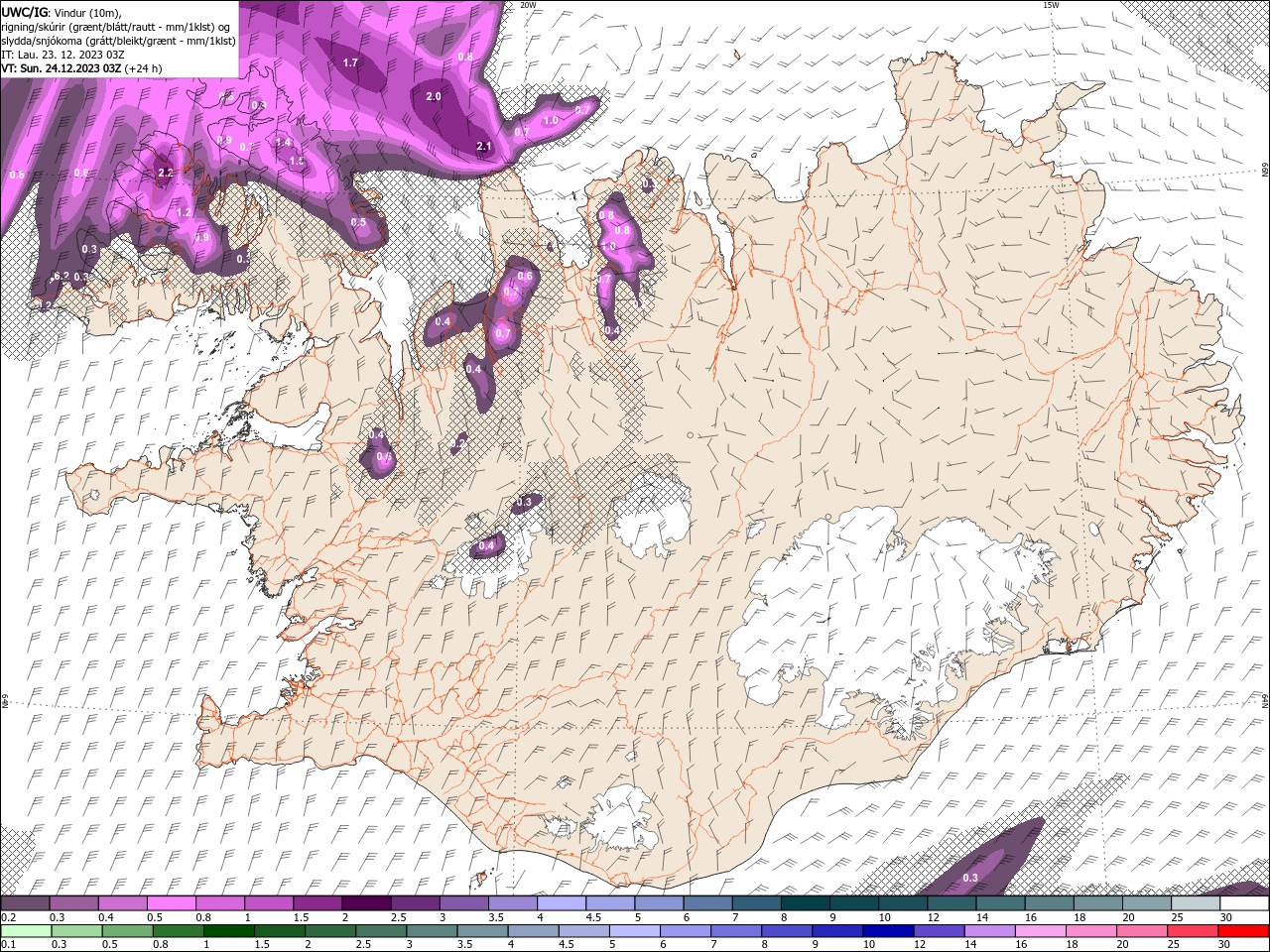Click the 0.3 value off the southeast coast
Viewport: 1270px width, 952px height.
(x=970, y=878)
